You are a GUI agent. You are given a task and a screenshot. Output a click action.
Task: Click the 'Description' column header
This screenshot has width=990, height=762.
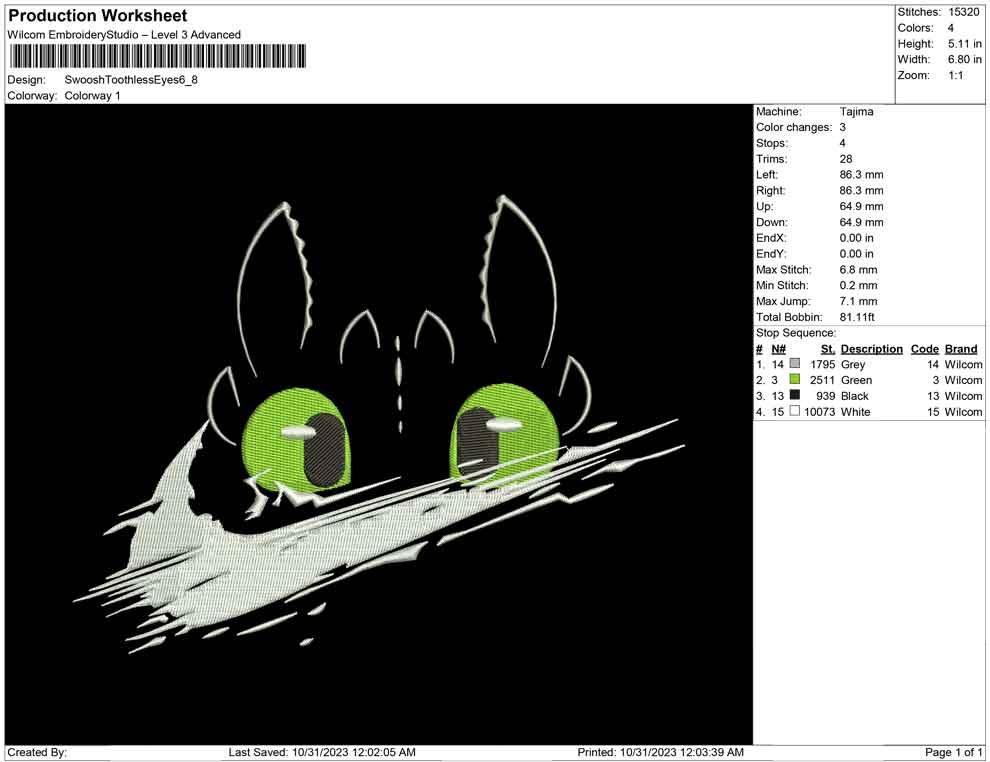871,349
